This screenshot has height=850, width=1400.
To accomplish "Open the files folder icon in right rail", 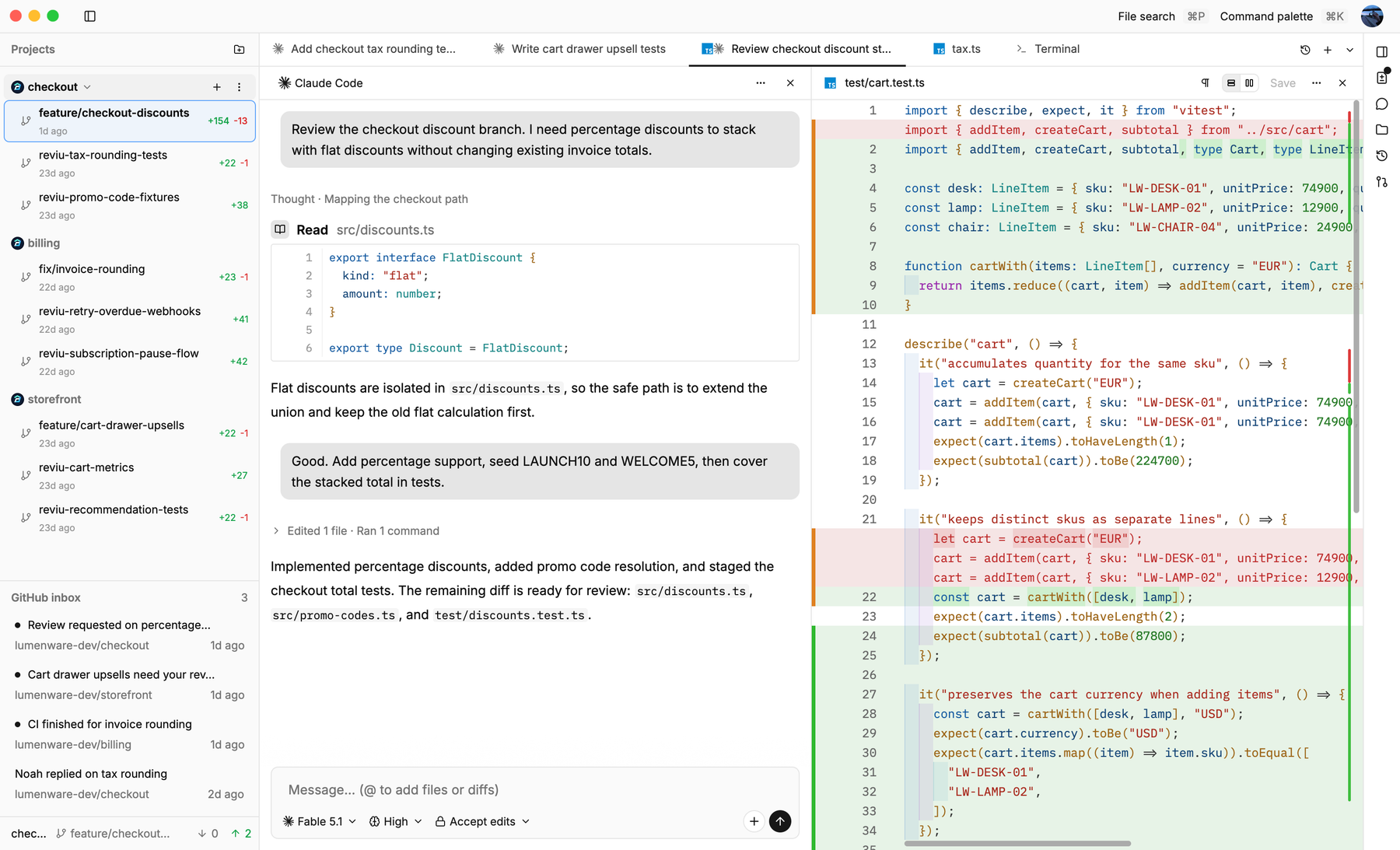I will coord(1382,130).
